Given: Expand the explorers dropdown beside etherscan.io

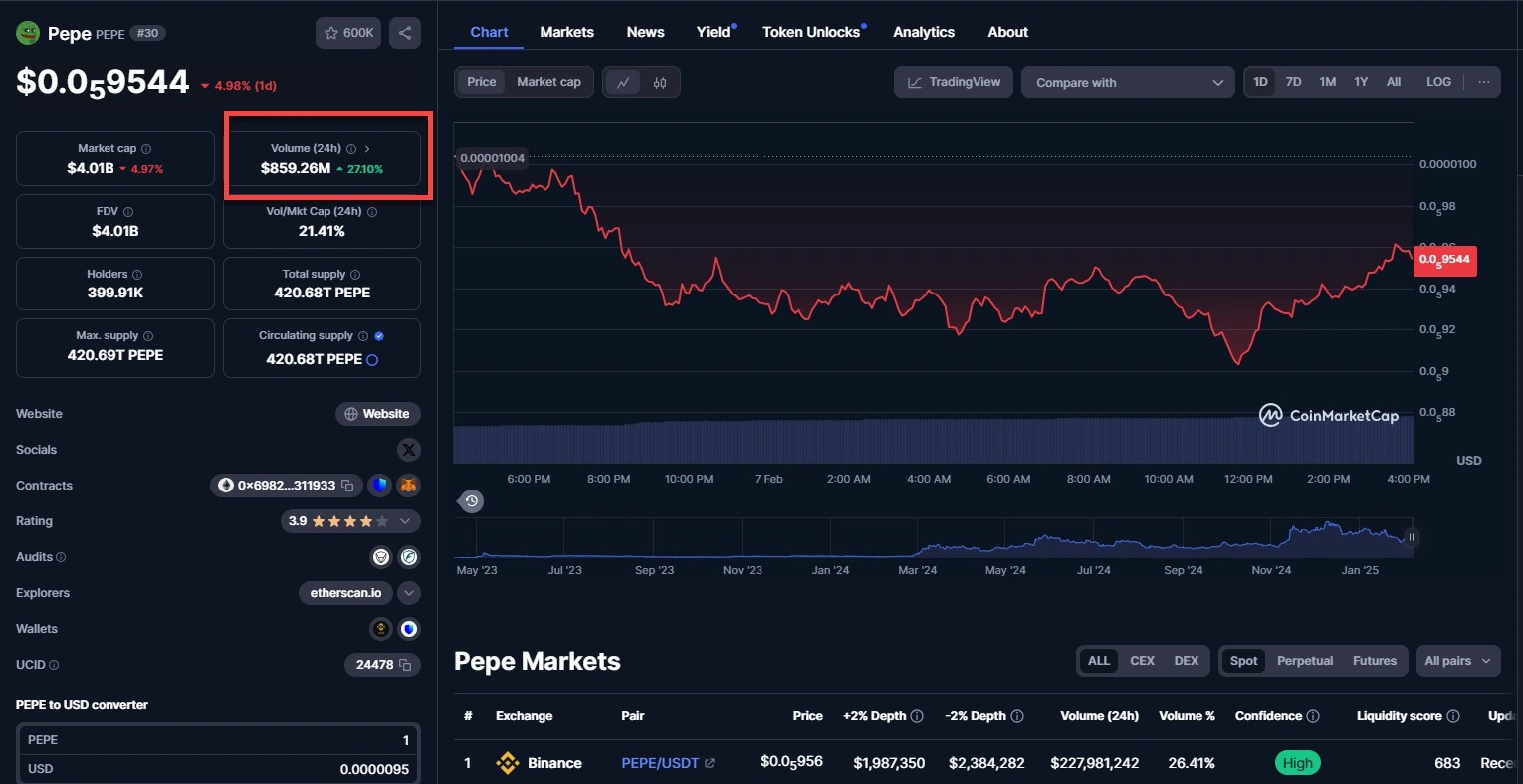Looking at the screenshot, I should [408, 593].
